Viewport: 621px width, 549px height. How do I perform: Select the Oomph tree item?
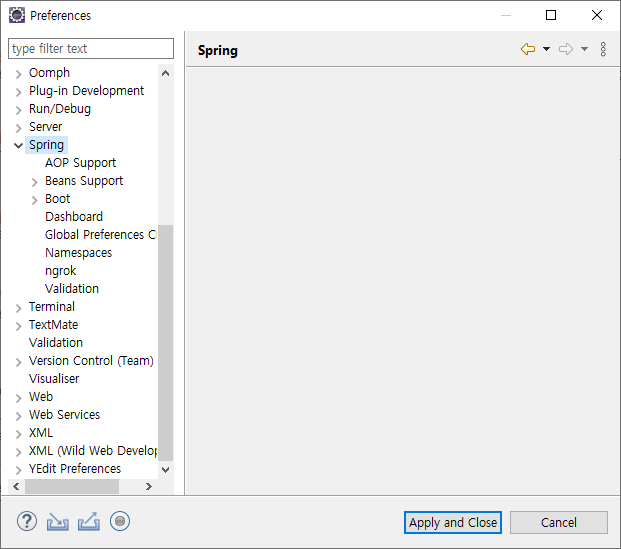click(49, 73)
